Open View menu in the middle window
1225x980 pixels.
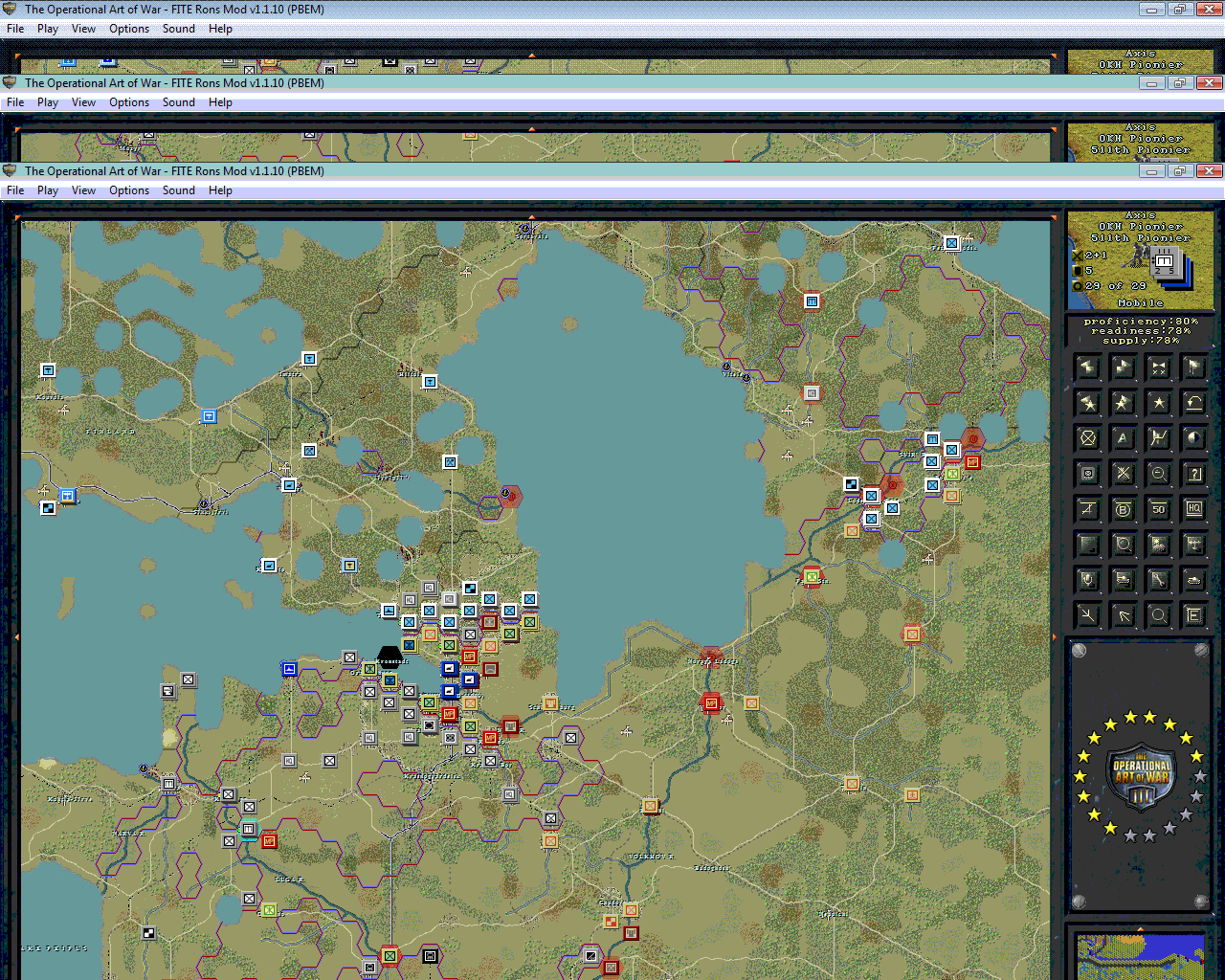[x=83, y=102]
